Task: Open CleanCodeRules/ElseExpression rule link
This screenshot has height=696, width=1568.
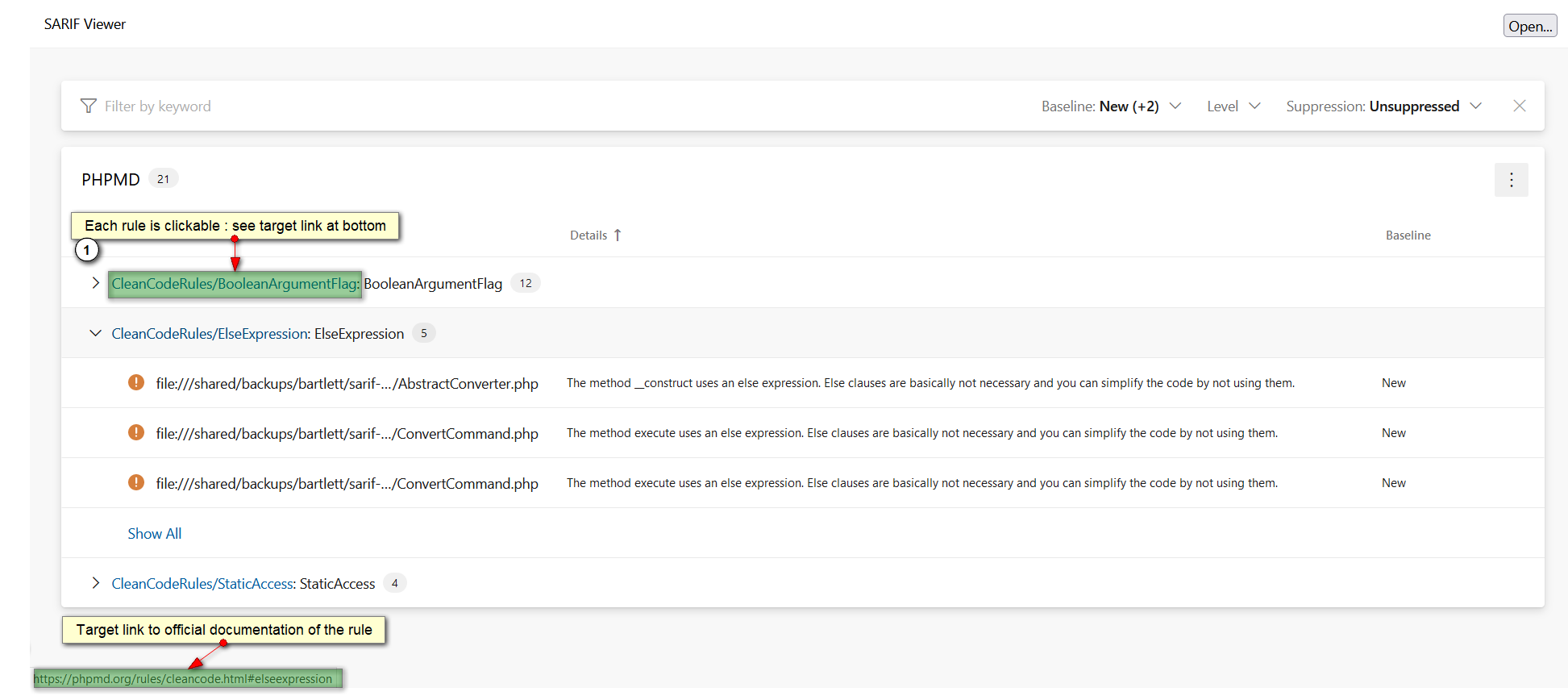Action: point(210,334)
